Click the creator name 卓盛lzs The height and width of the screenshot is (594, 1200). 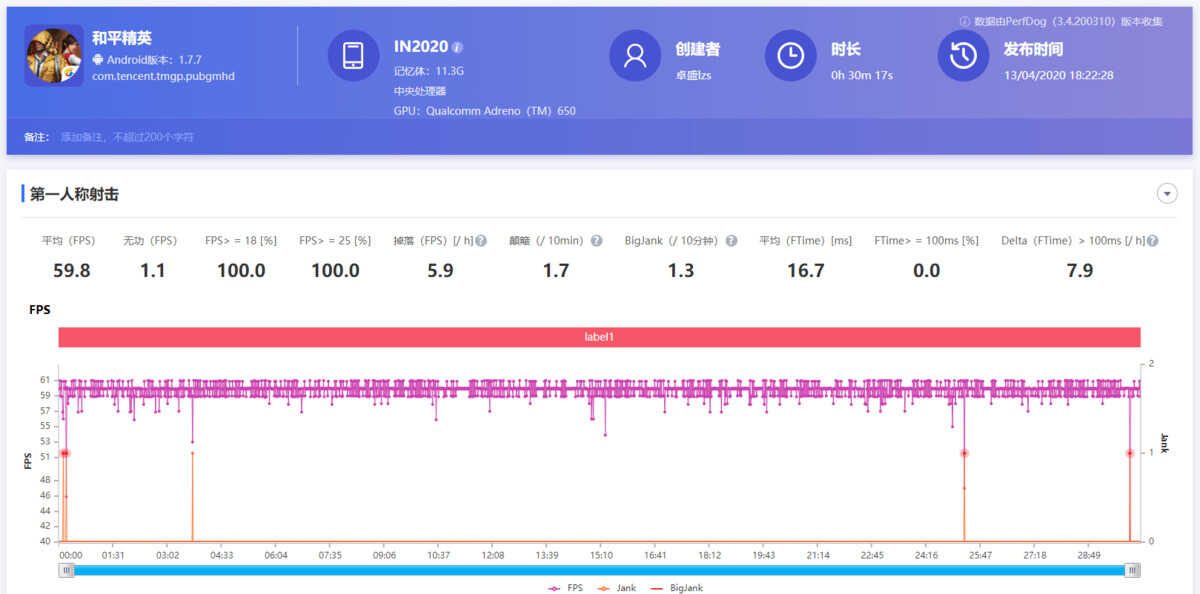(693, 75)
